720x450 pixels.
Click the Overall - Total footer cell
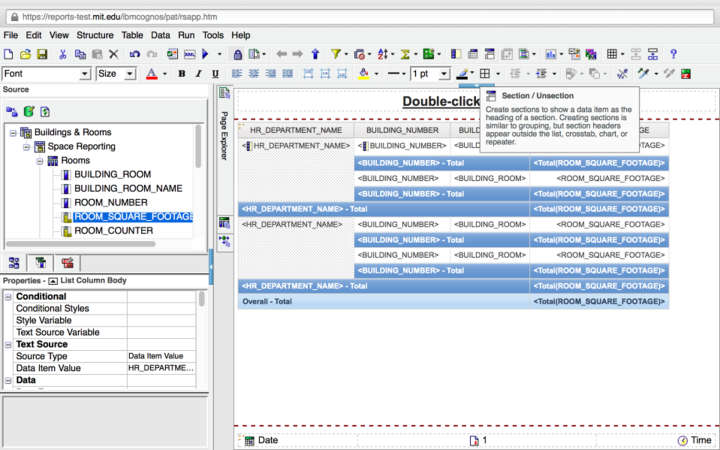[266, 301]
